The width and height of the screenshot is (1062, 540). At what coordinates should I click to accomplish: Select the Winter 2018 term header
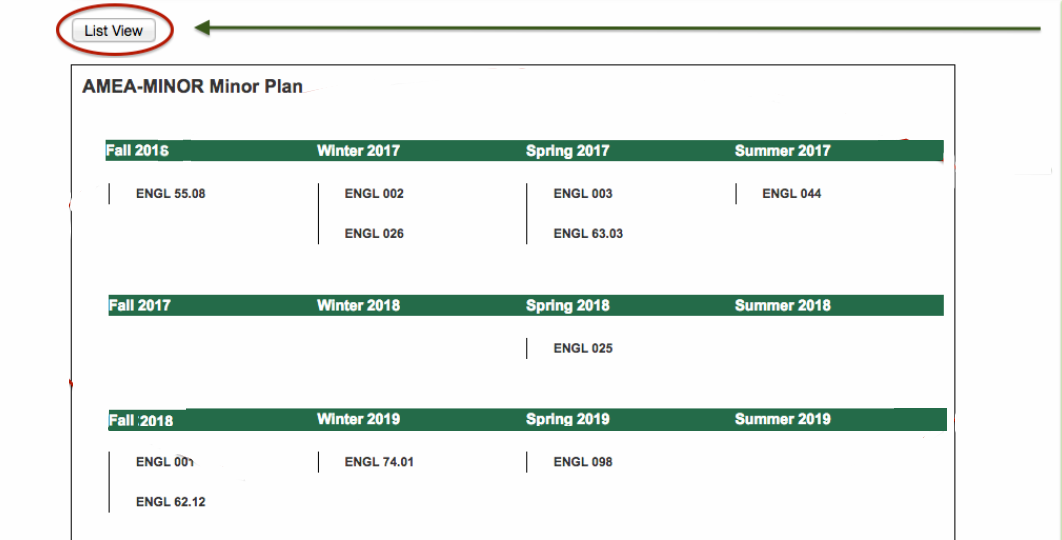[358, 305]
